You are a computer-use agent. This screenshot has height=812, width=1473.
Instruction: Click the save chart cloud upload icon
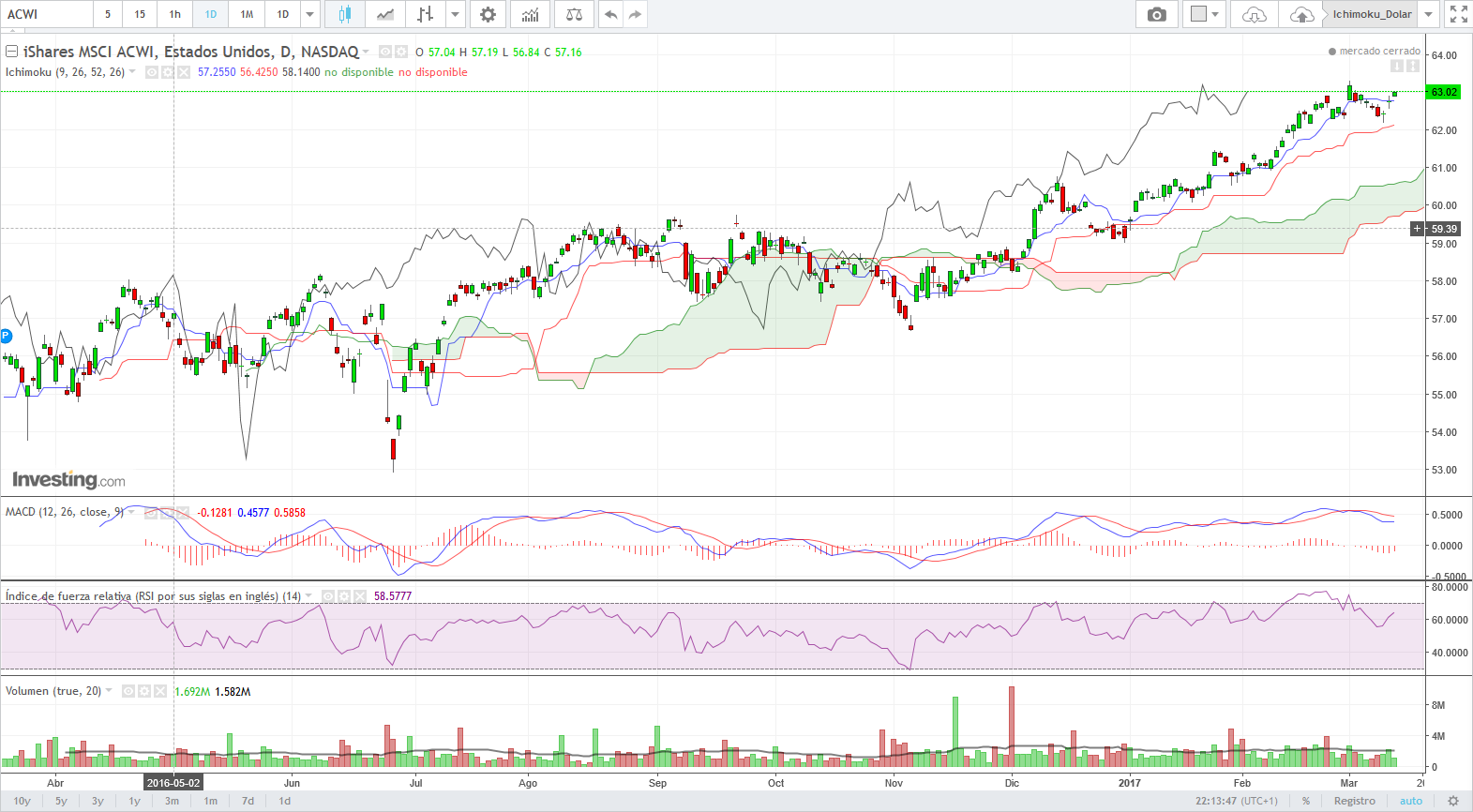(1301, 14)
